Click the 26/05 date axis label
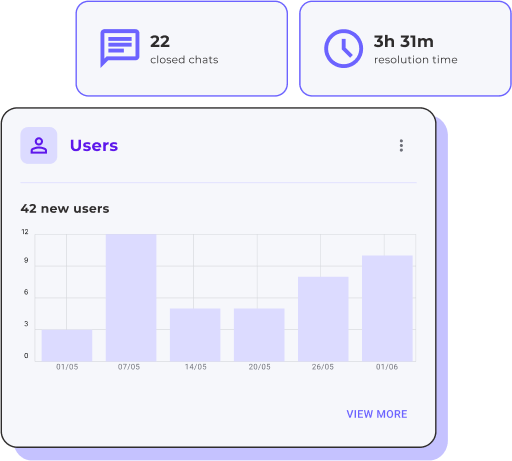This screenshot has width=512, height=461. coord(323,367)
